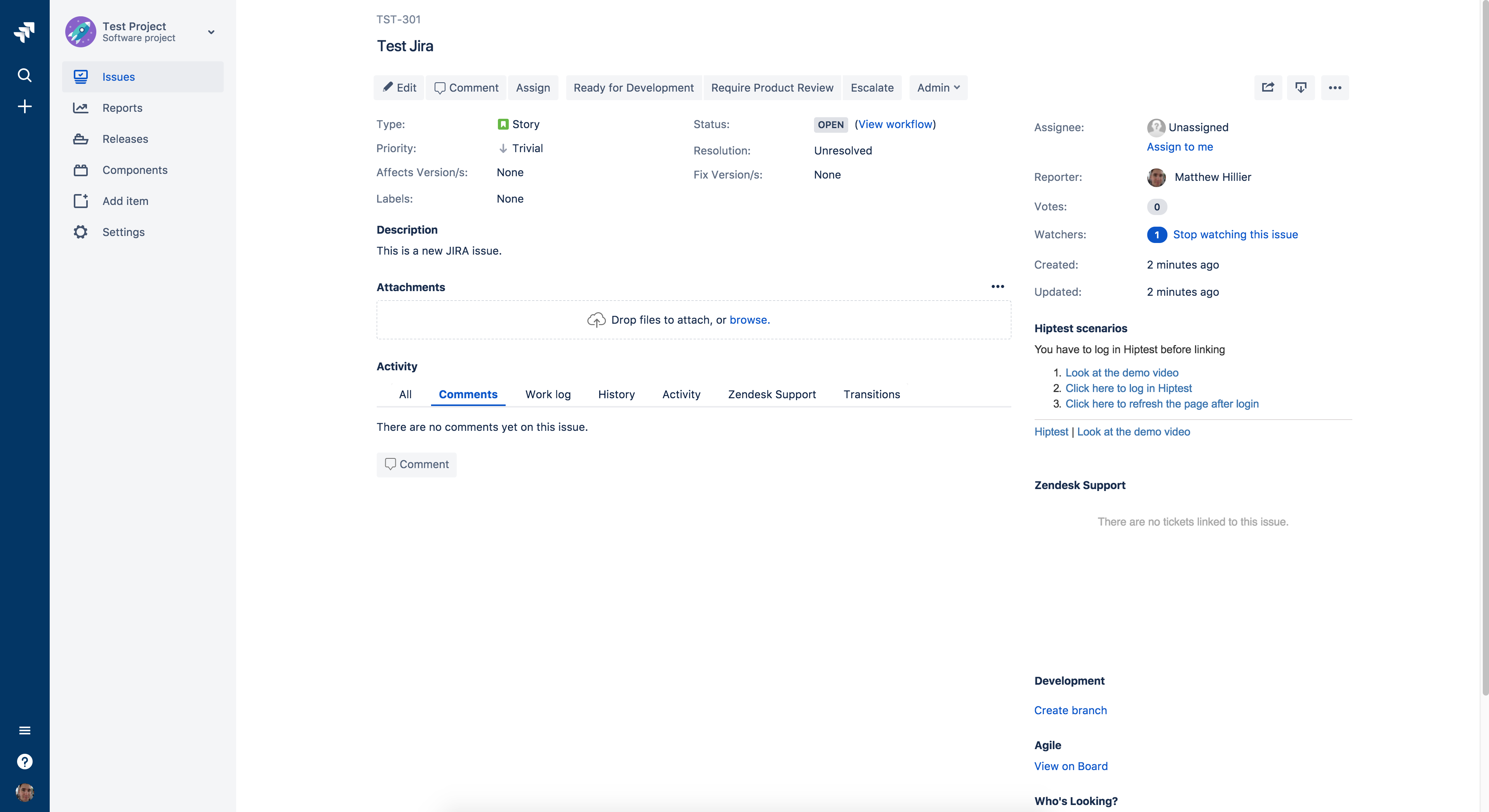Open the search magnifier in the navigation bar
Image resolution: width=1489 pixels, height=812 pixels.
[24, 75]
